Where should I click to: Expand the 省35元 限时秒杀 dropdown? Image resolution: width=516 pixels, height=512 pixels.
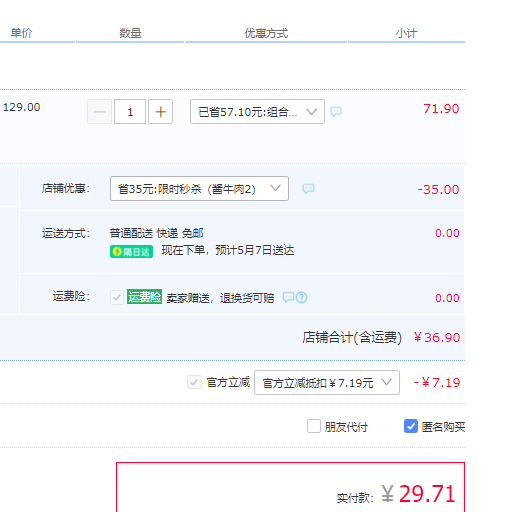(199, 189)
